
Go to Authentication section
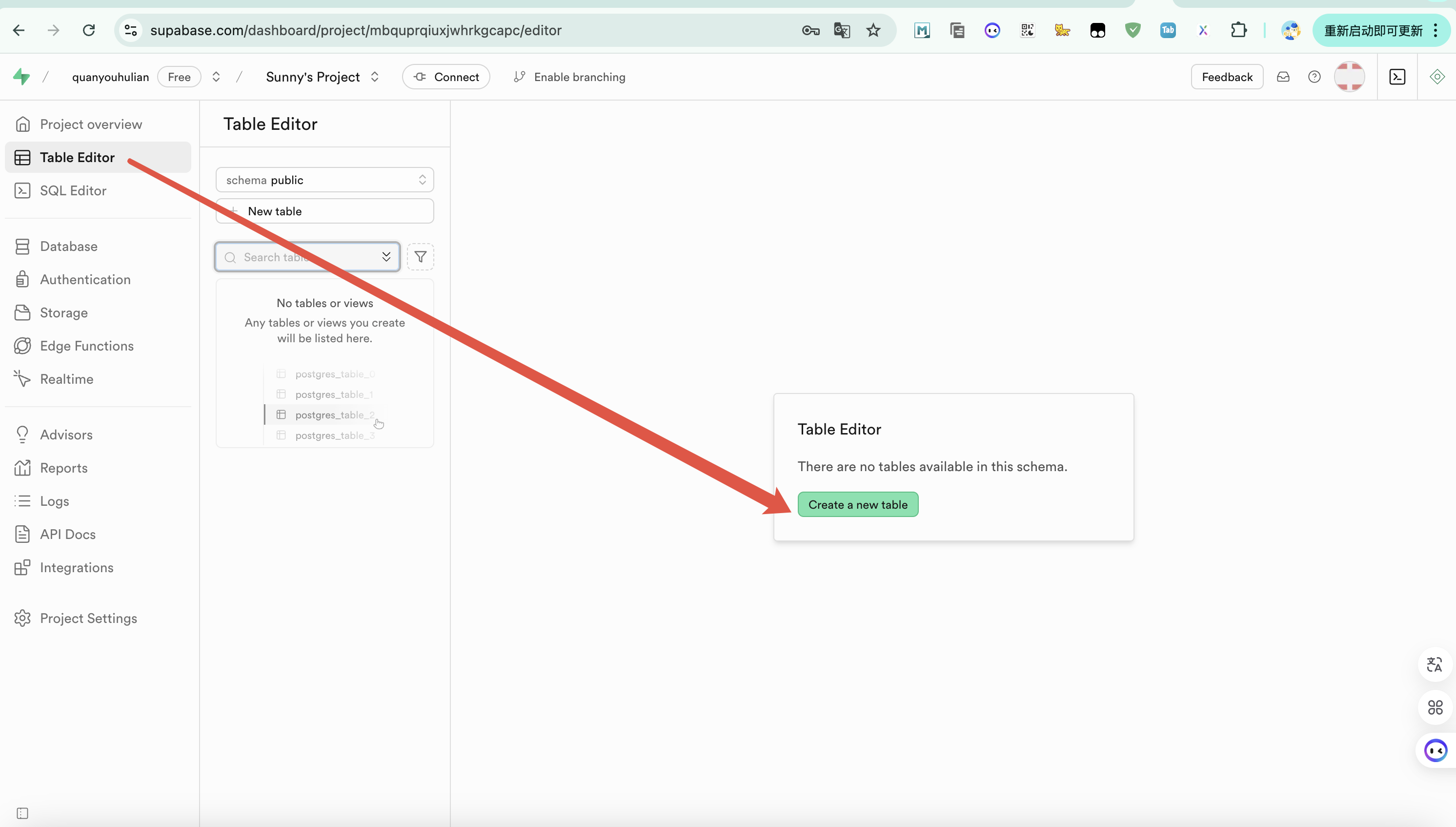tap(85, 279)
